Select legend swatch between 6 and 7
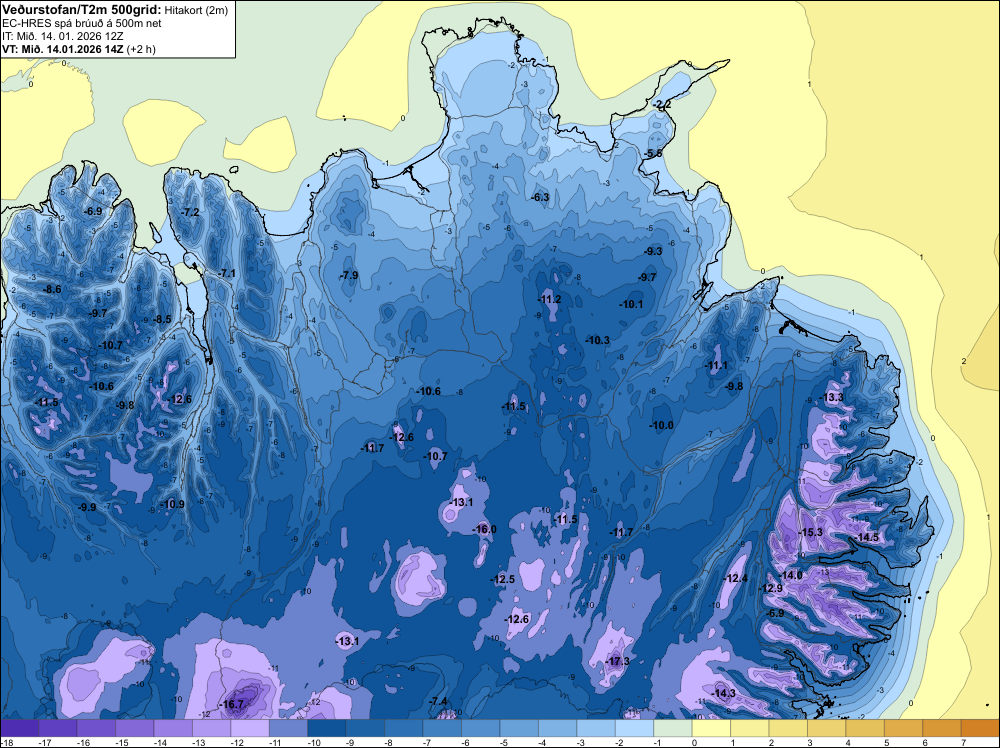Screen dimensions: 1000x748 click(942, 728)
